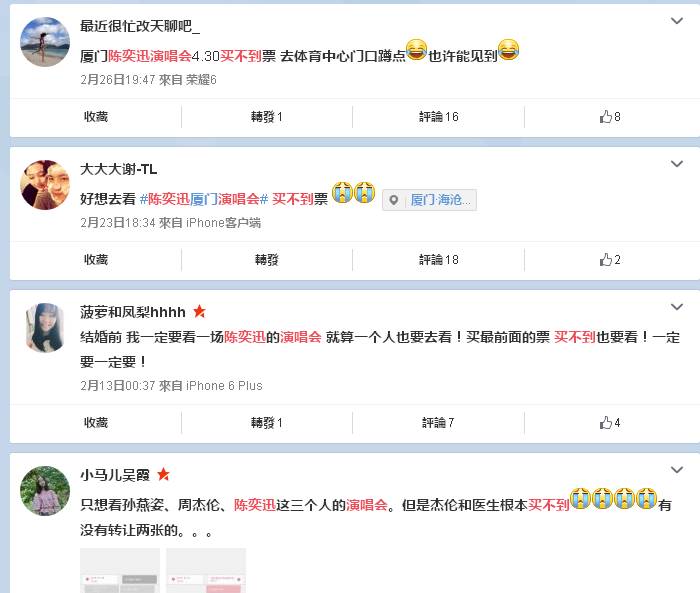Open the 厦门·海沧 location pin tag
The width and height of the screenshot is (700, 593).
click(x=429, y=200)
